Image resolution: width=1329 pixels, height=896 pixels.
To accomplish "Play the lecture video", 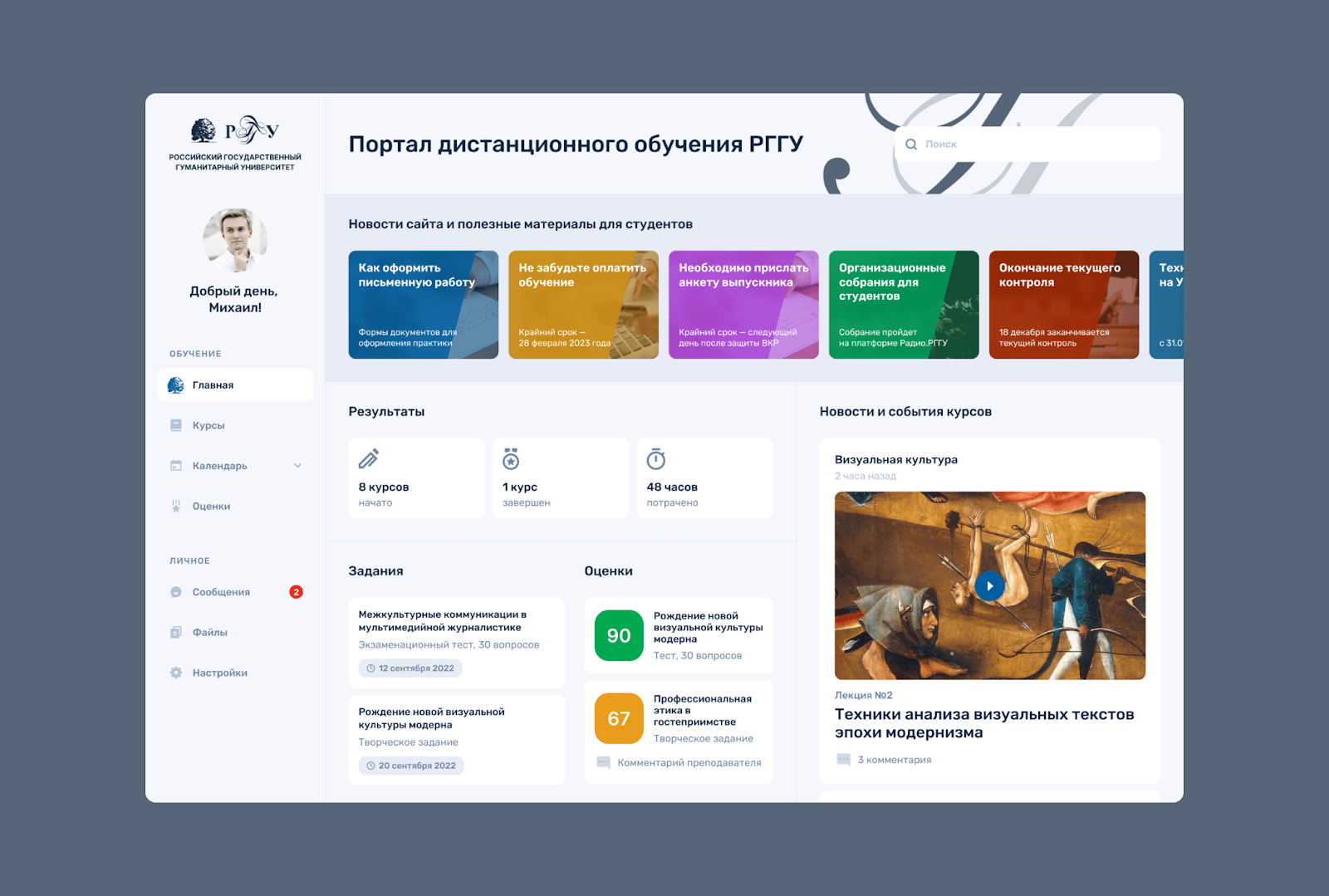I will pos(989,586).
